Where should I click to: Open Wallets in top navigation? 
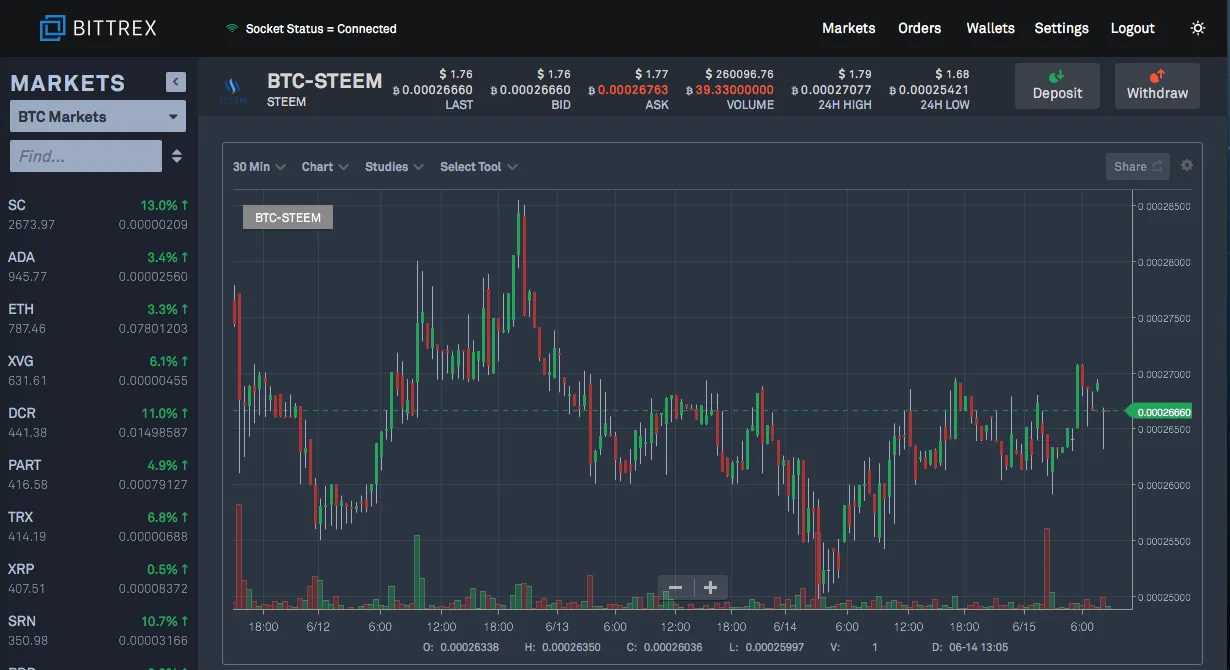point(991,28)
